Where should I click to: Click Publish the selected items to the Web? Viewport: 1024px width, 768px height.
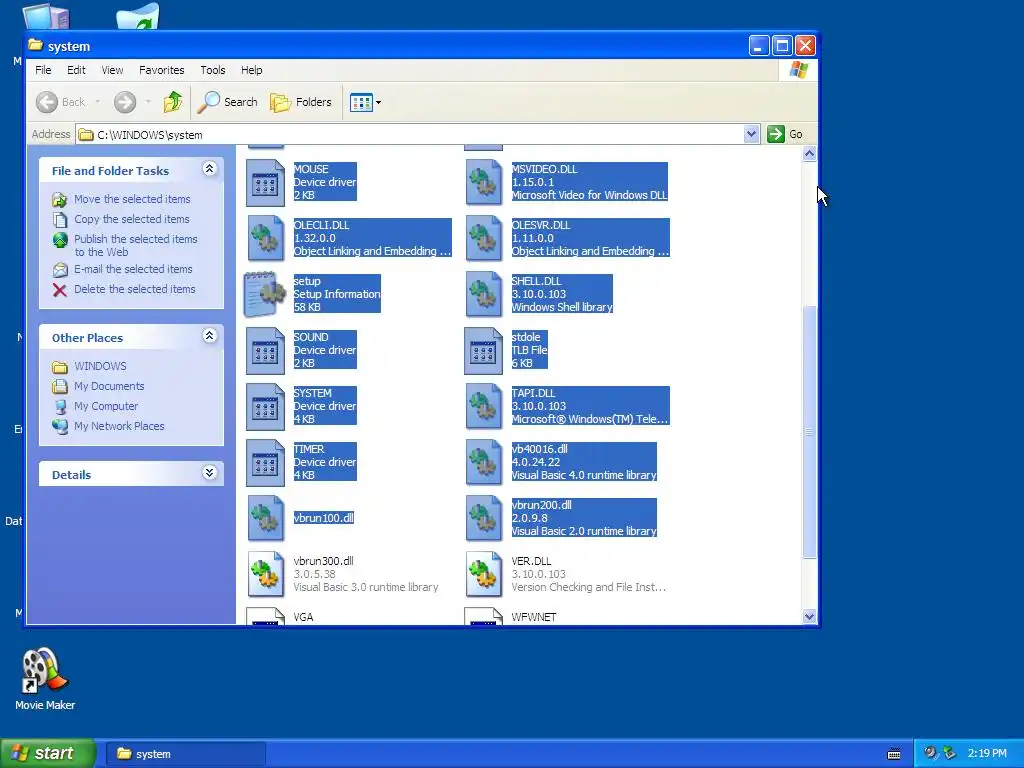(x=135, y=246)
